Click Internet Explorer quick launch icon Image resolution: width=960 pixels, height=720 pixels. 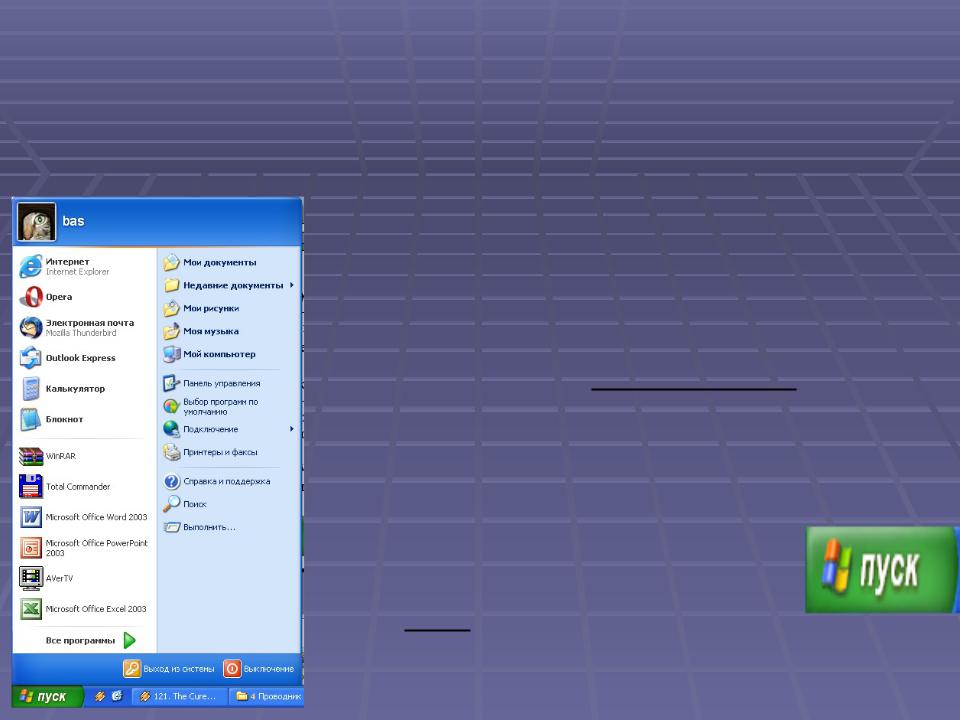[x=117, y=696]
